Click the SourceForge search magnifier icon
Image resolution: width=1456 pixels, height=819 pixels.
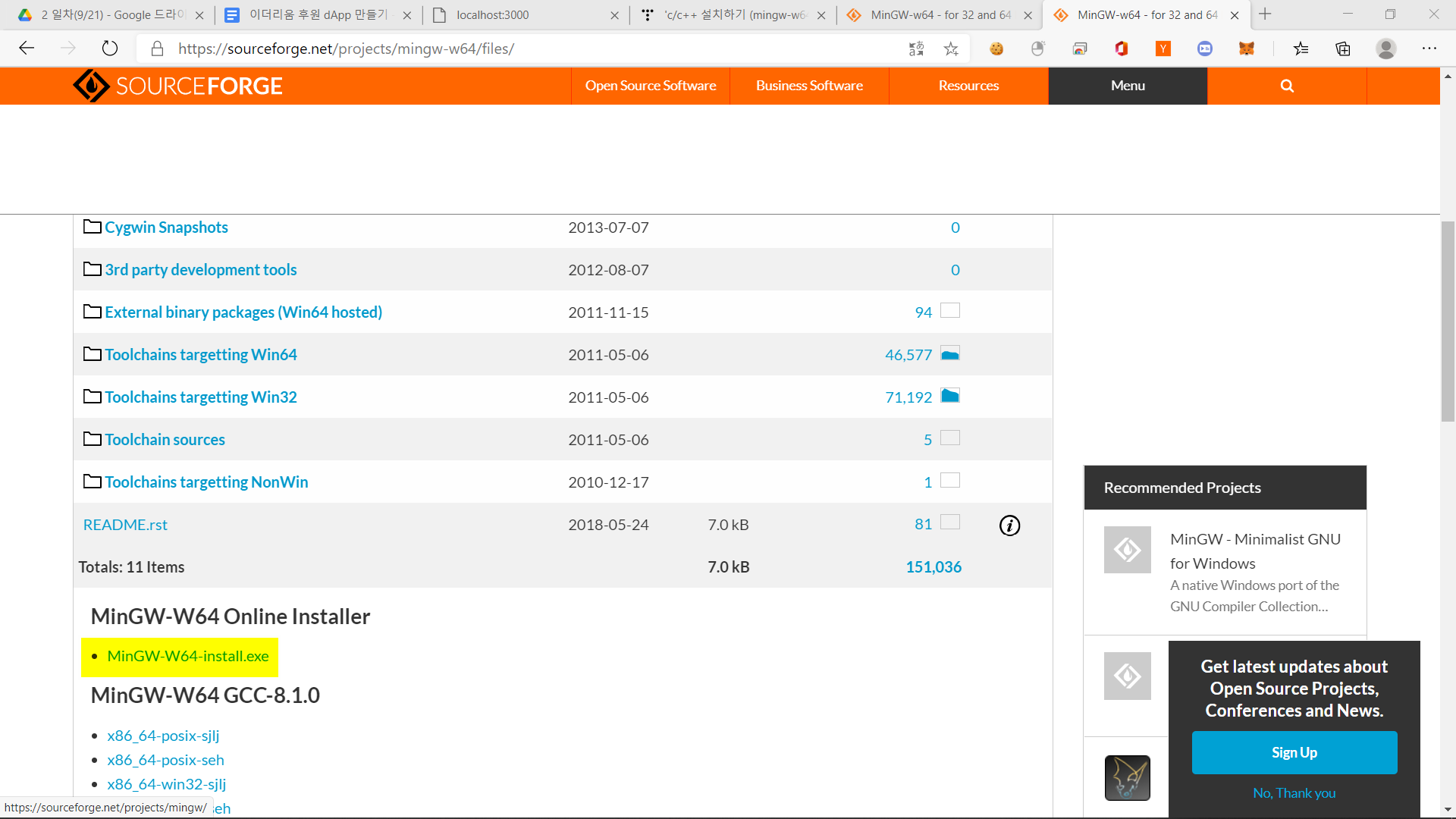(1287, 86)
